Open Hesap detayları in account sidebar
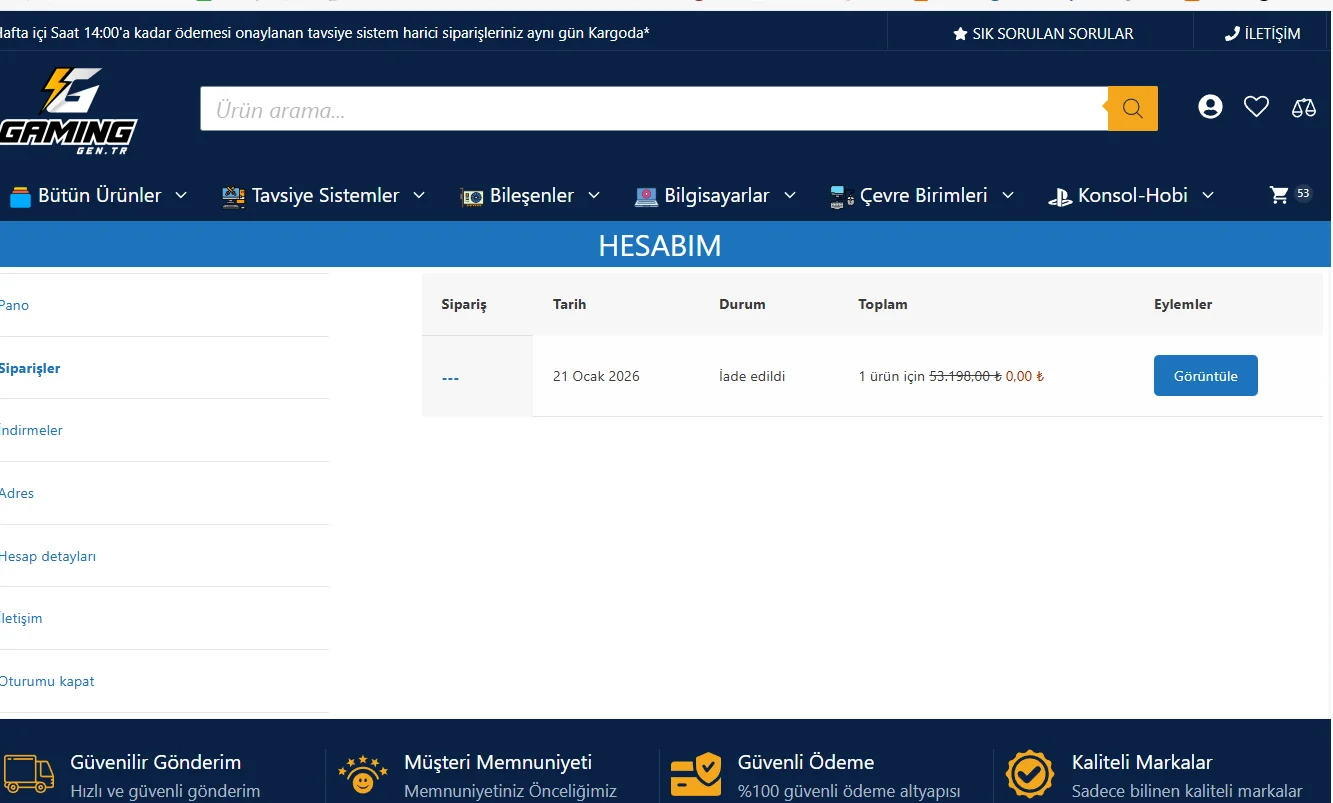The height and width of the screenshot is (803, 1333). pyautogui.click(x=48, y=556)
